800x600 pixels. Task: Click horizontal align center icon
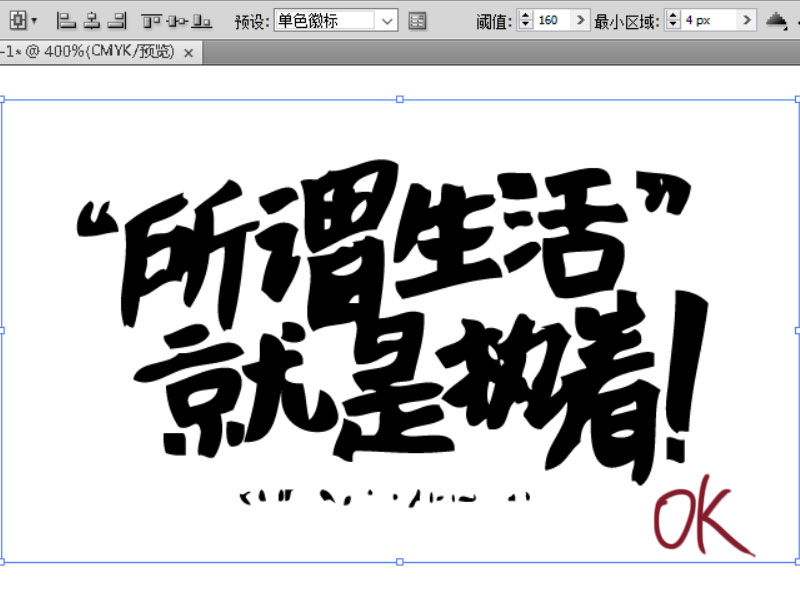coord(92,21)
